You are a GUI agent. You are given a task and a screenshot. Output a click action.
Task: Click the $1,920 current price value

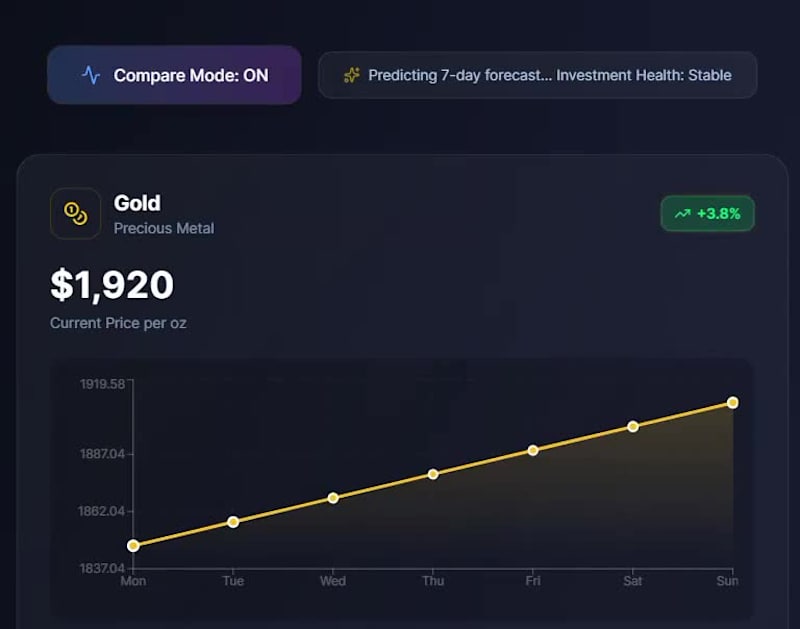[x=112, y=285]
